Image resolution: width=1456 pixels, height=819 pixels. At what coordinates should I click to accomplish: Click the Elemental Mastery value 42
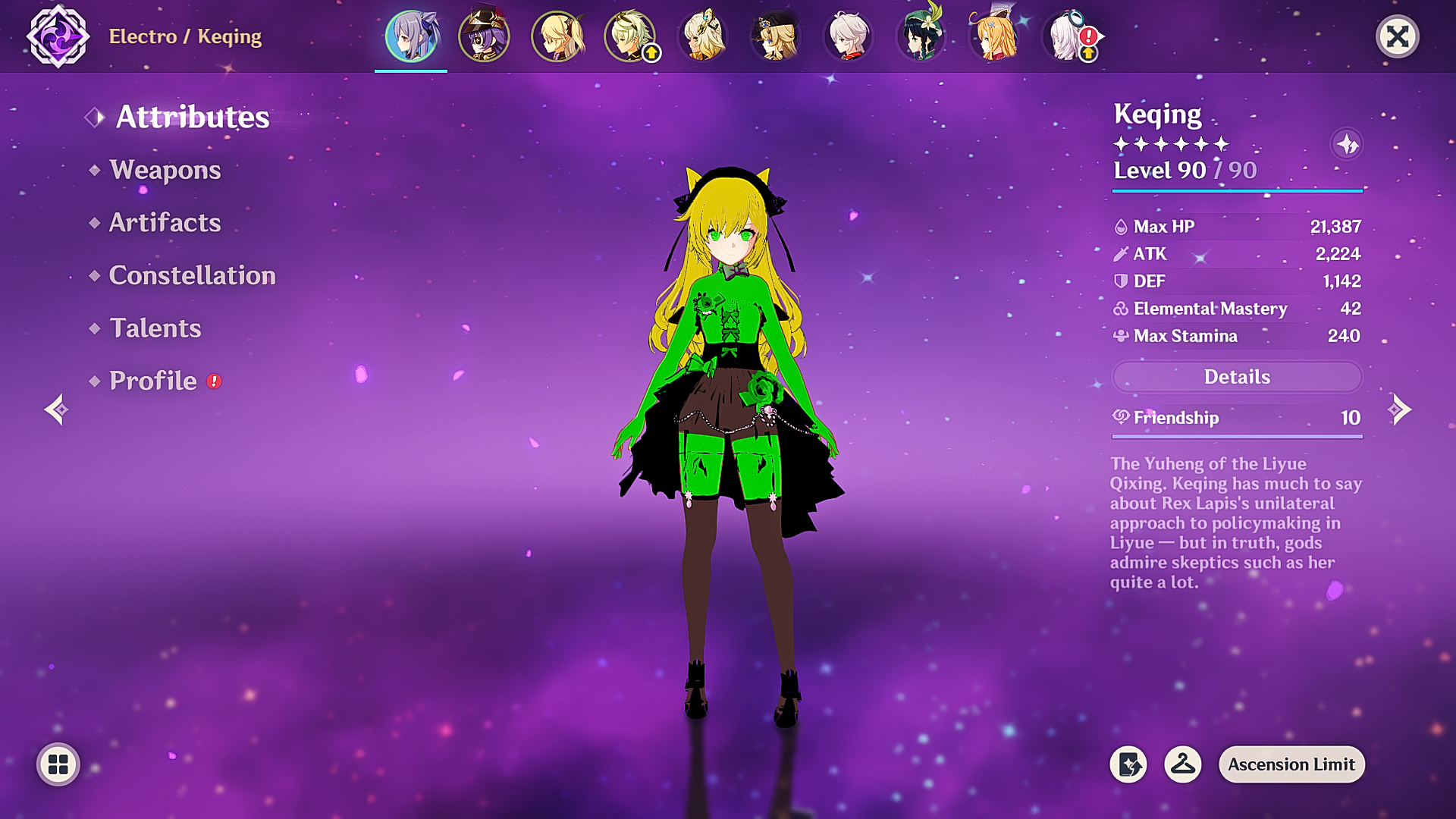(1351, 309)
